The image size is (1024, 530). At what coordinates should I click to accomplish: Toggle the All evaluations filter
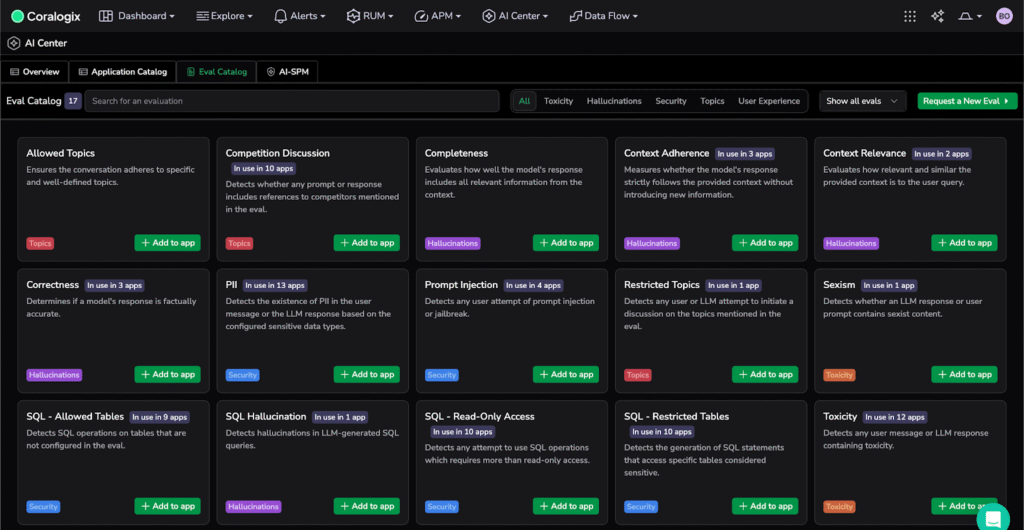point(525,101)
